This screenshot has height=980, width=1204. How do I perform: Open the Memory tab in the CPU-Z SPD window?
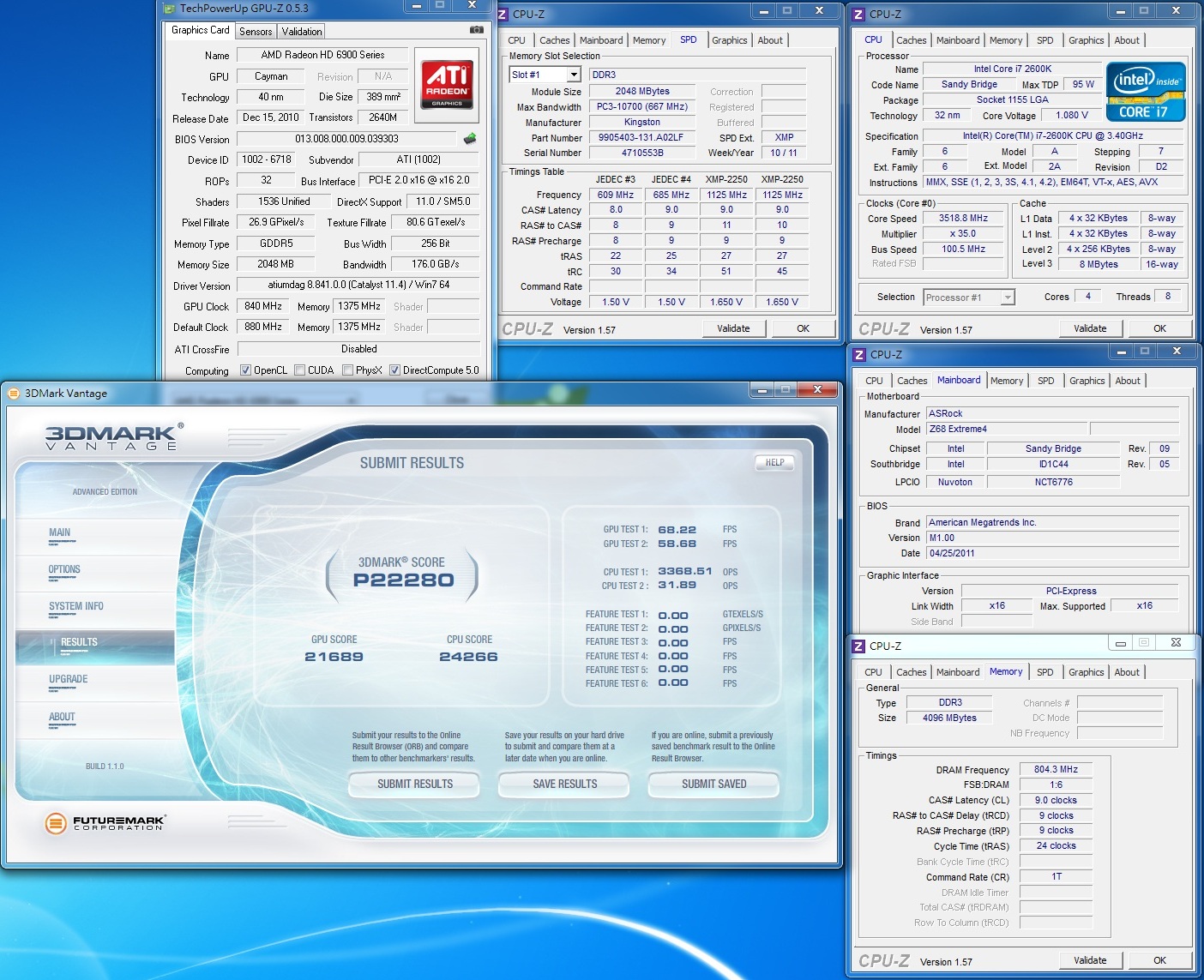point(649,40)
